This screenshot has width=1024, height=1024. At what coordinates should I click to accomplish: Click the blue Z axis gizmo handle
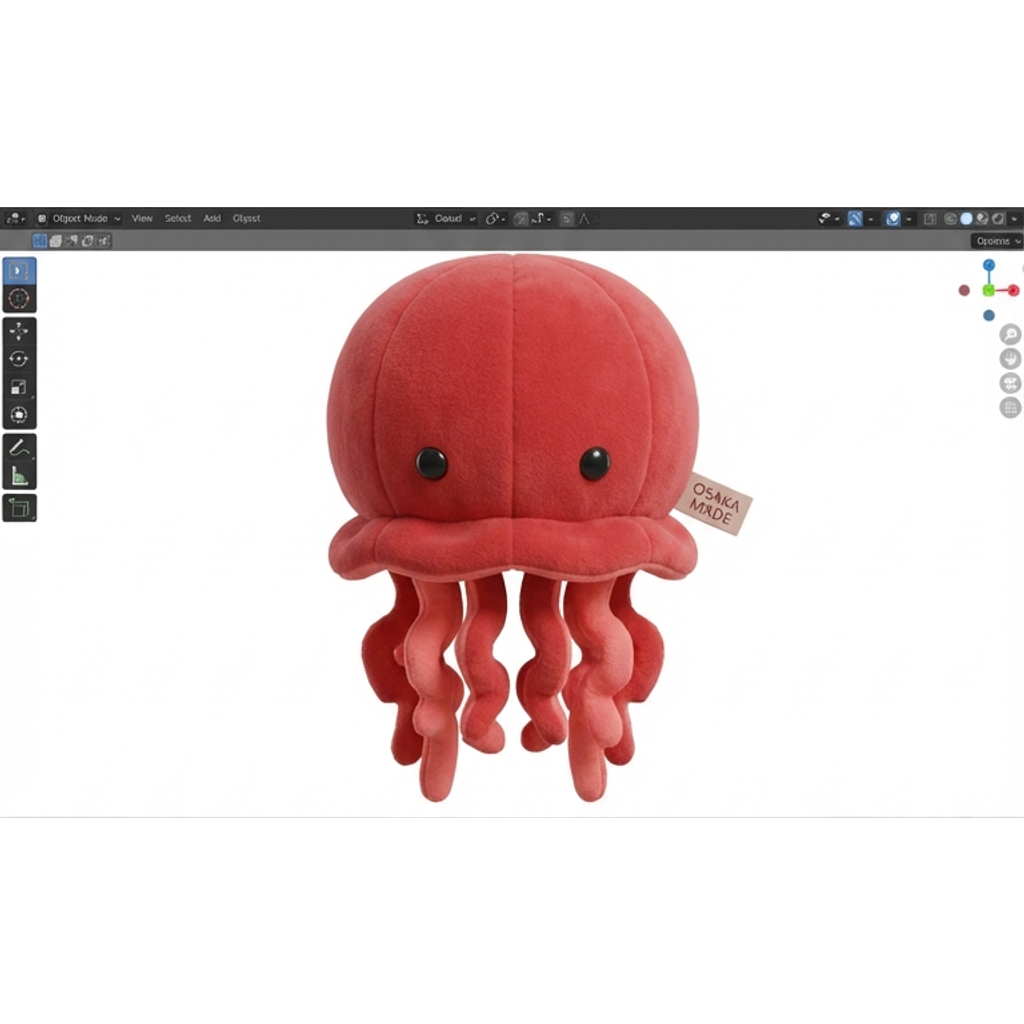point(989,265)
